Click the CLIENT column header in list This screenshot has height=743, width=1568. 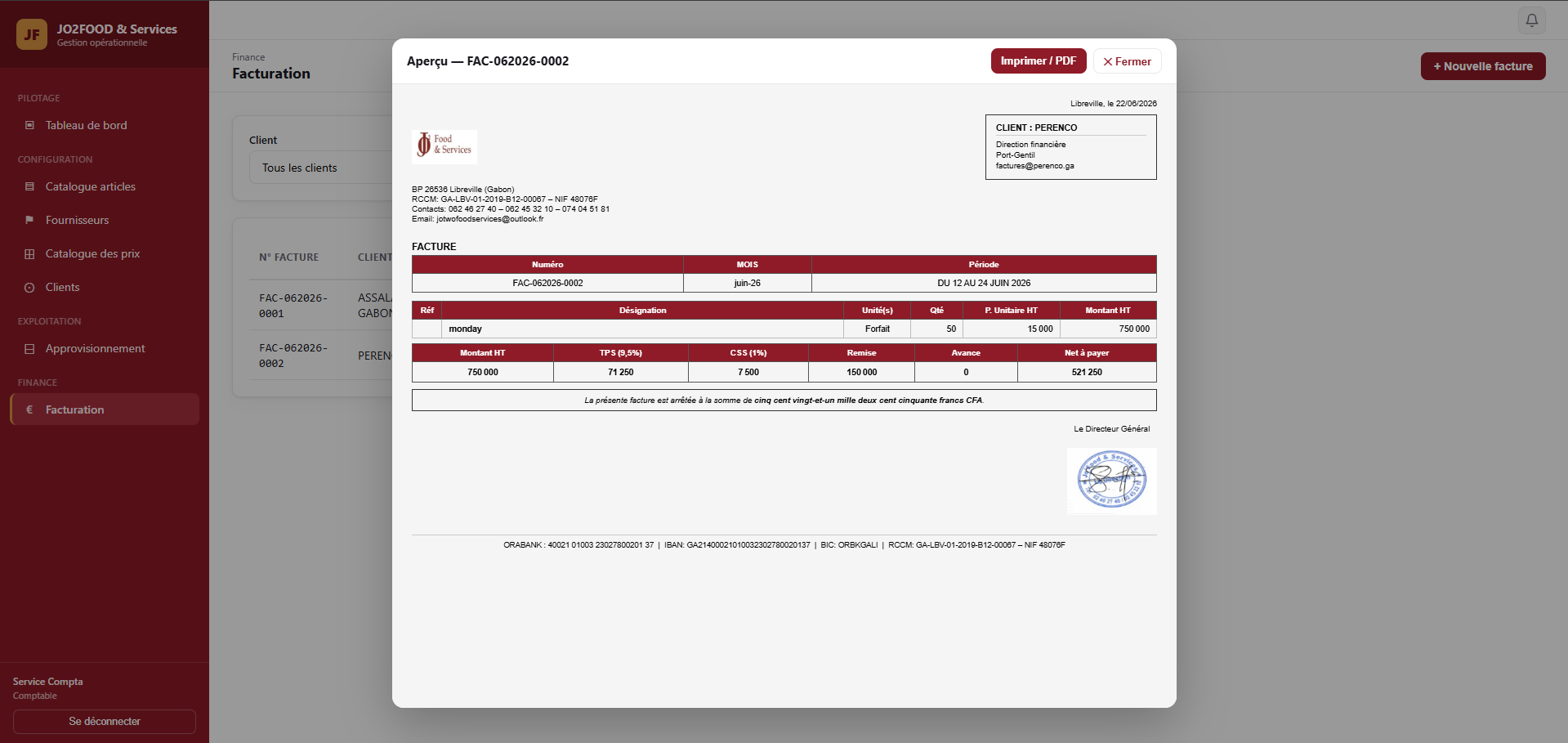pos(375,257)
